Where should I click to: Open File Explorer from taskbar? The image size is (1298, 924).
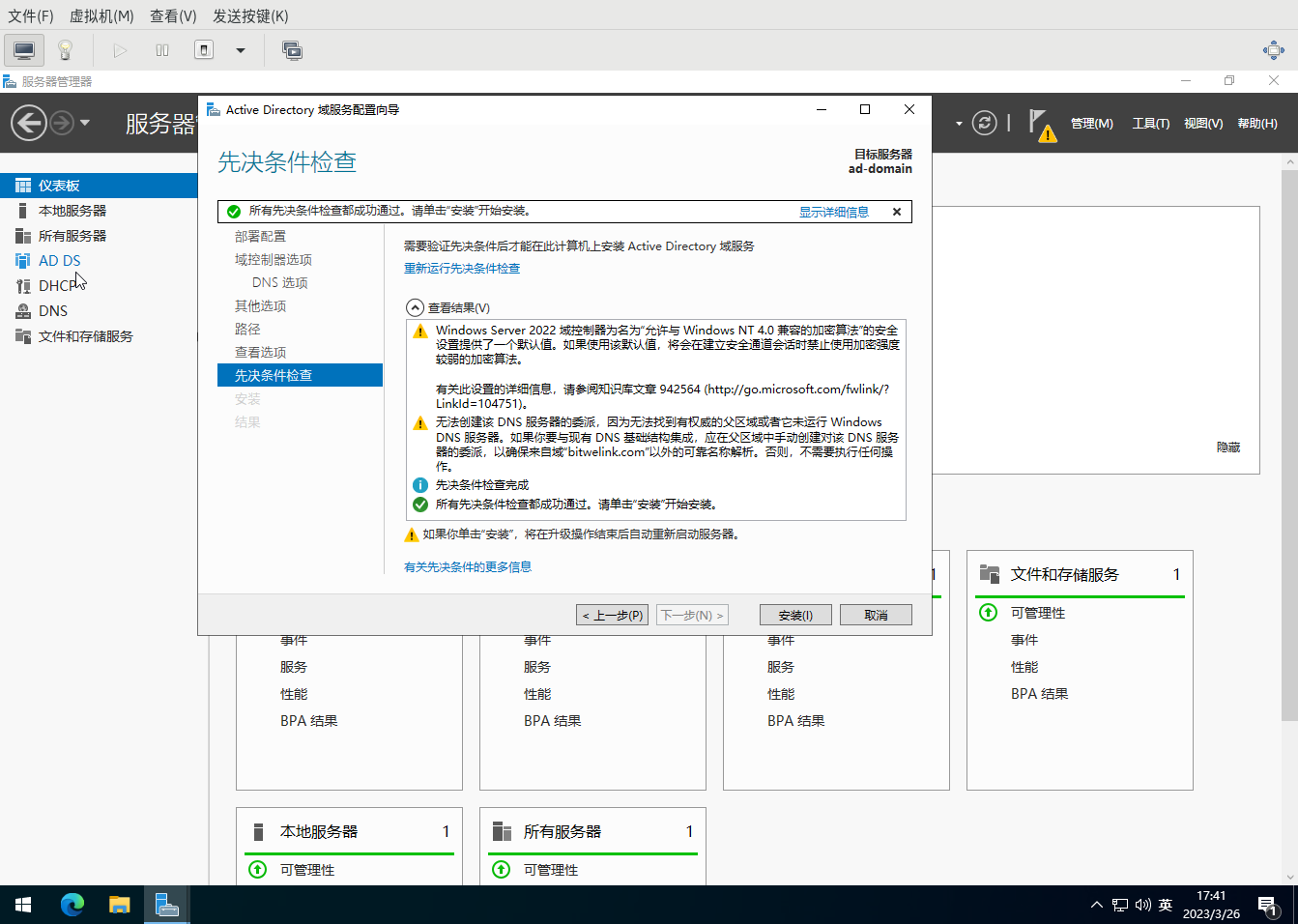pos(119,905)
